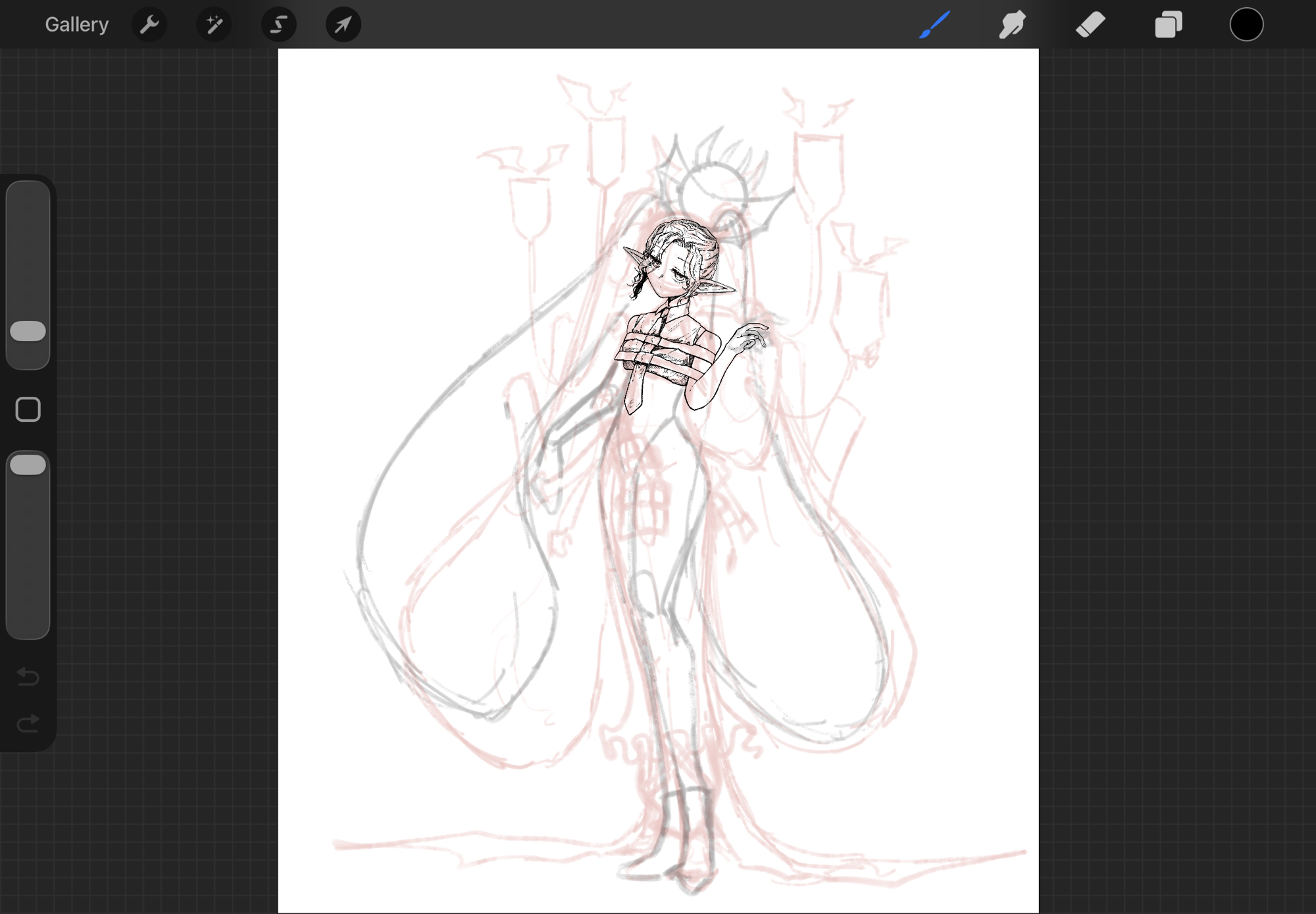Activate the Selection tool
The width and height of the screenshot is (1316, 914).
pos(278,25)
